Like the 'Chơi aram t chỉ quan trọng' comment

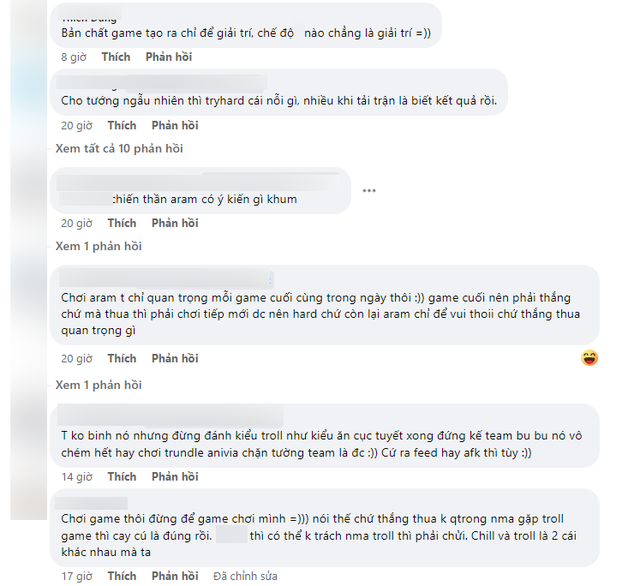pyautogui.click(x=122, y=358)
